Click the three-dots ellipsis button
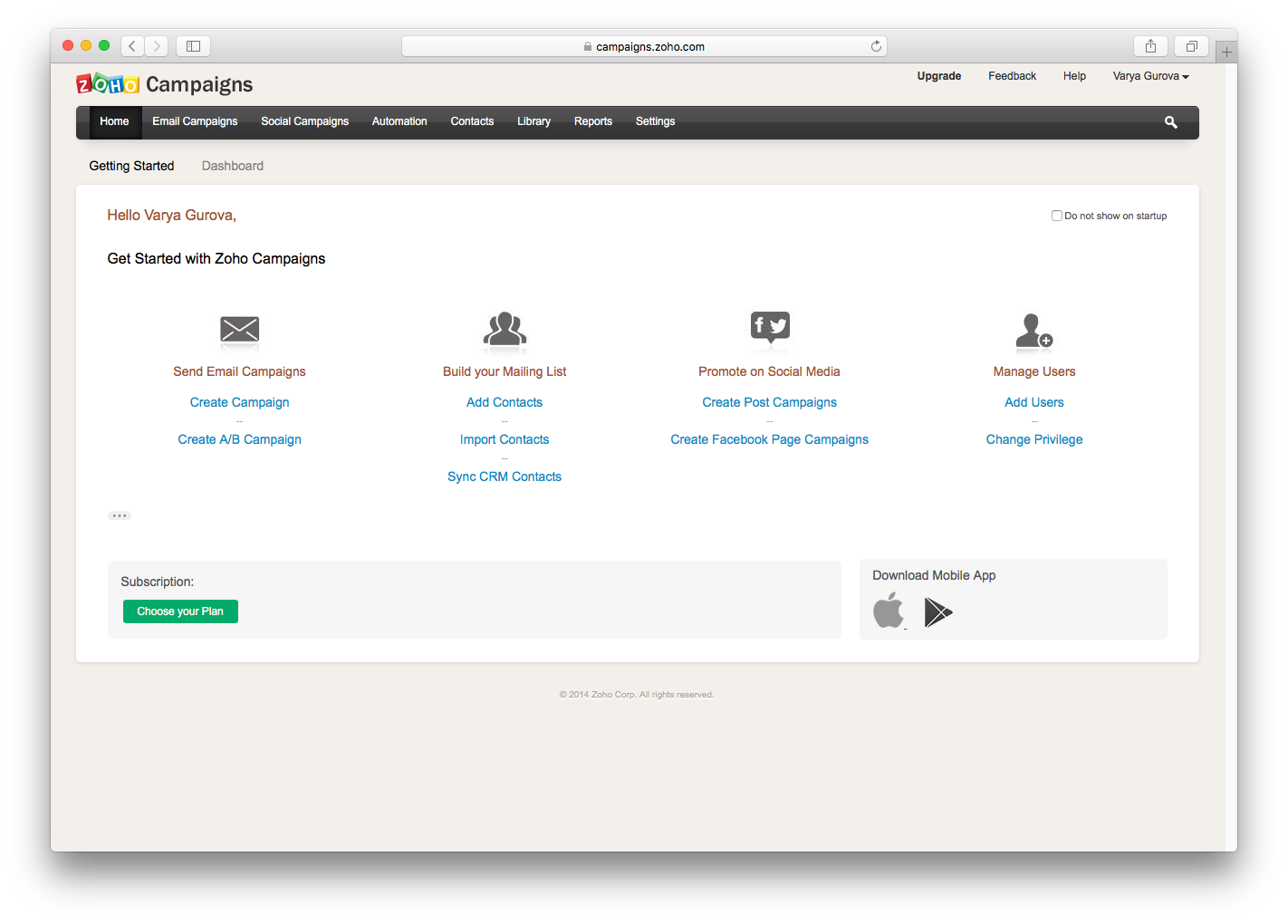Viewport: 1288px width, 924px height. (120, 515)
